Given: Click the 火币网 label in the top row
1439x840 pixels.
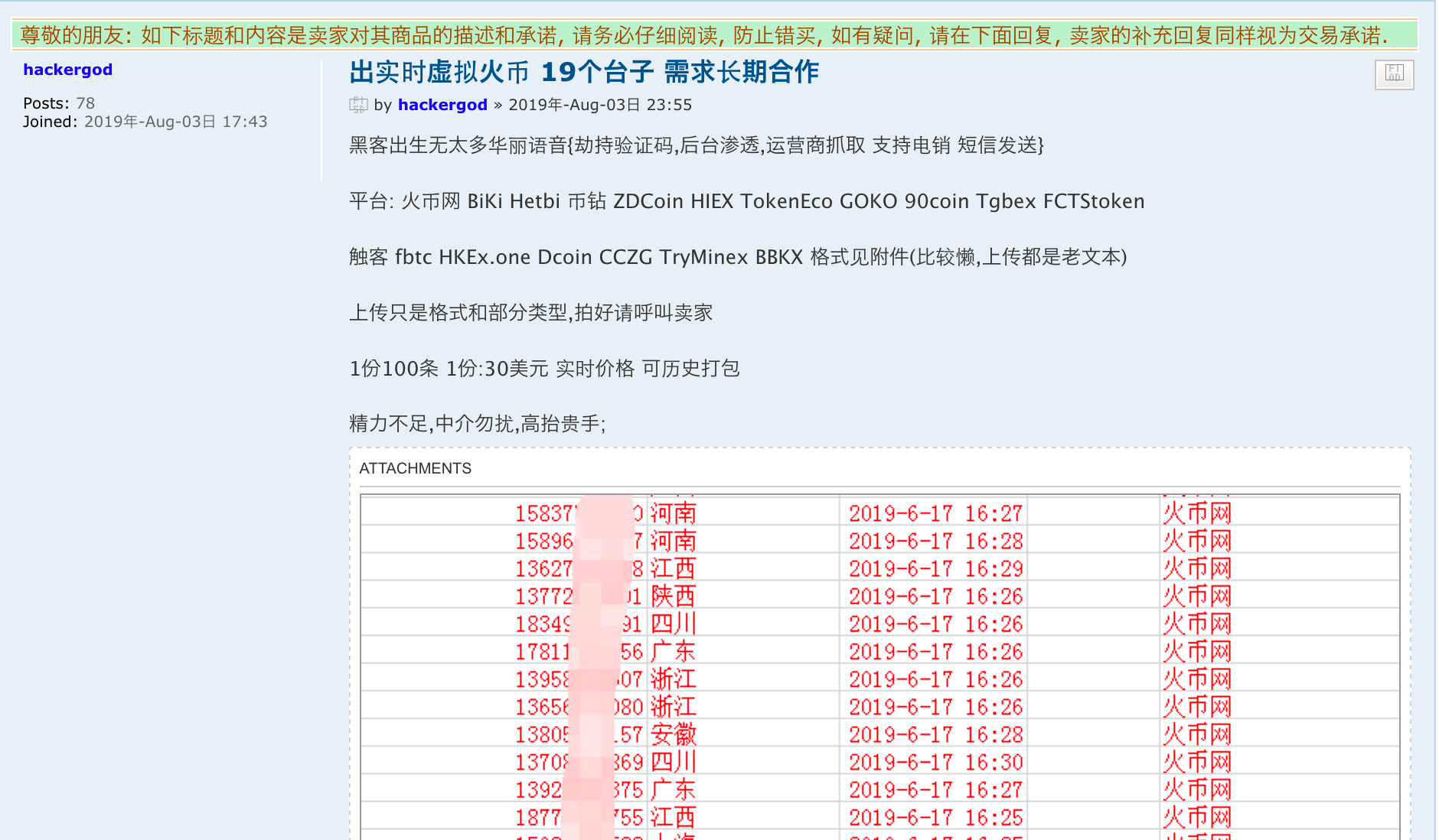Looking at the screenshot, I should pos(1196,513).
